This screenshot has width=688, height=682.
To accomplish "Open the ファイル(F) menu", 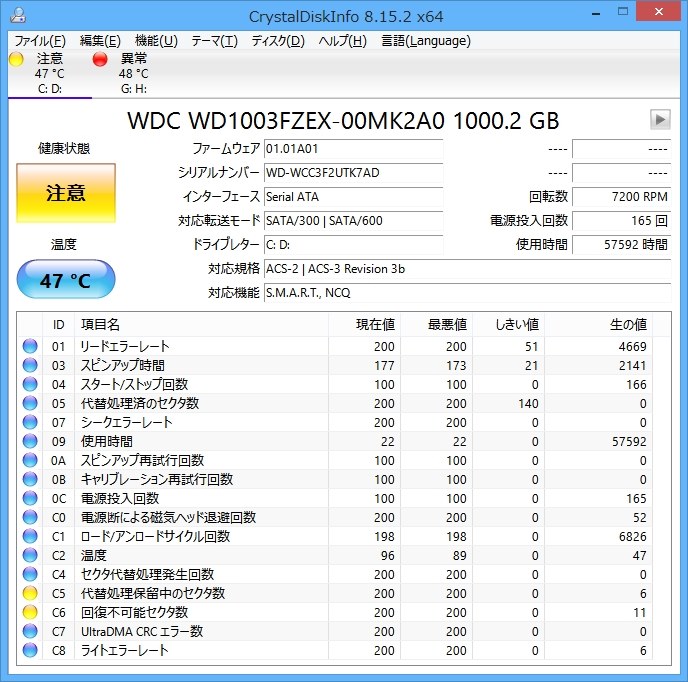I will tap(40, 41).
